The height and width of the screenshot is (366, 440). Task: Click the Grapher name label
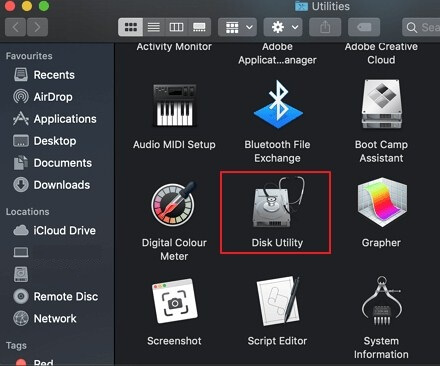[381, 243]
